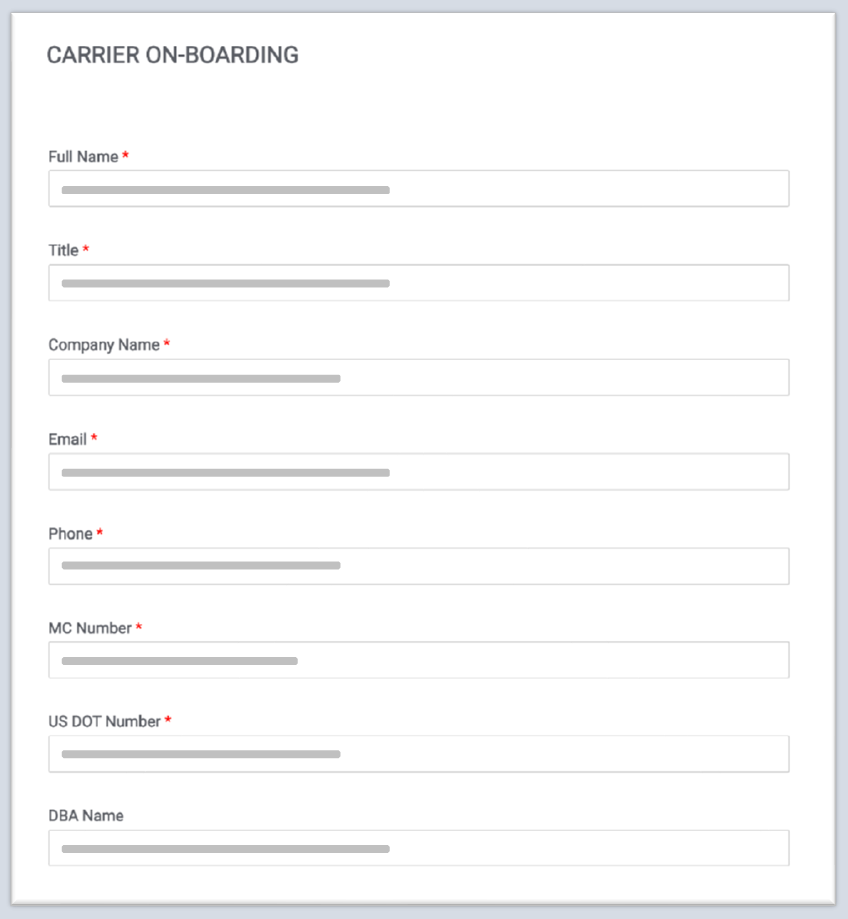The width and height of the screenshot is (848, 919).
Task: Click the red asterisk beside Full Name
Action: [126, 156]
